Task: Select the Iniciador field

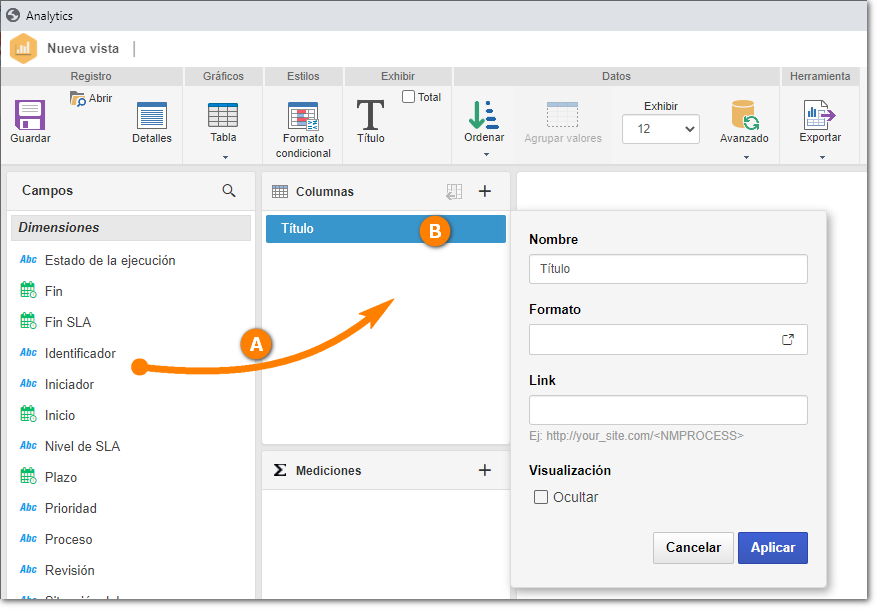Action: point(70,384)
